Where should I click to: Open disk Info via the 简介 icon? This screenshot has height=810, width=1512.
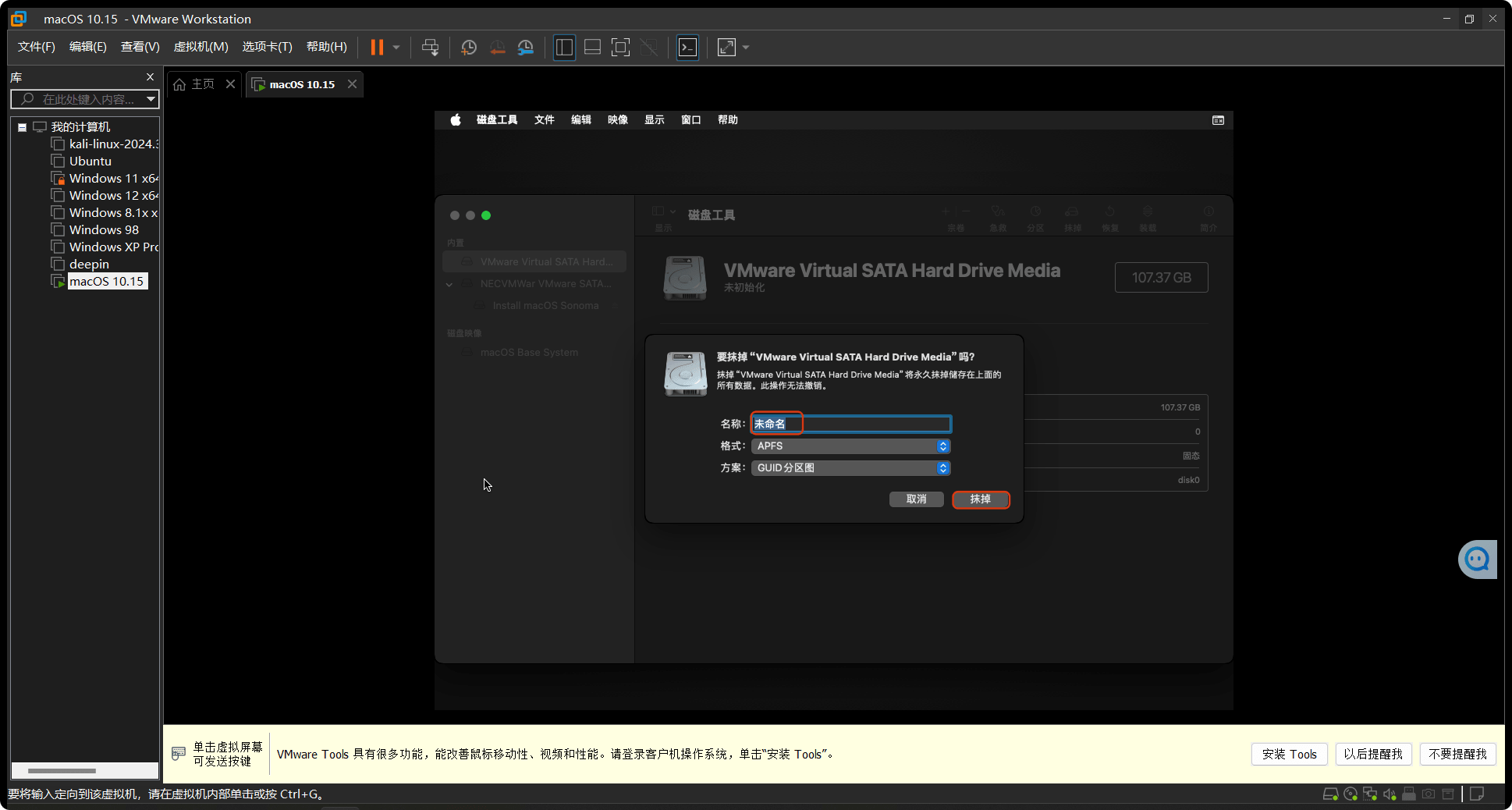1209,217
